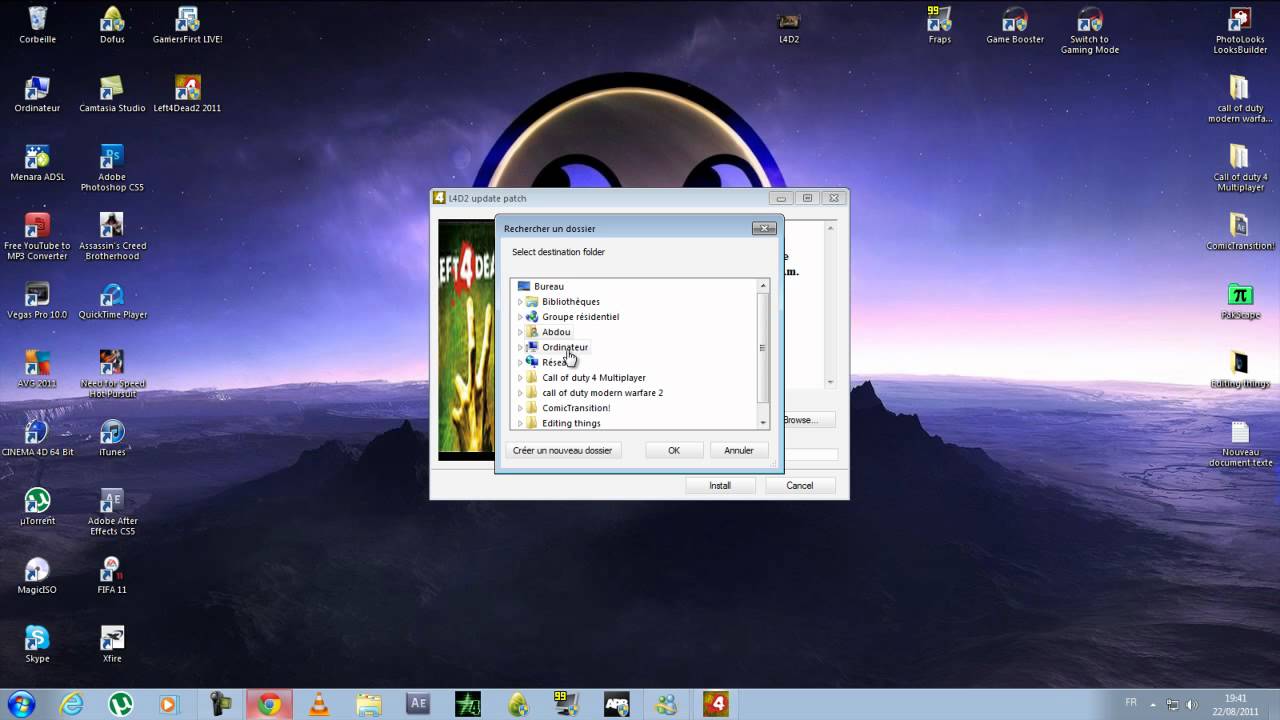This screenshot has height=720, width=1280.
Task: Expand the Groupe résidentiel node arrow
Action: pos(520,317)
